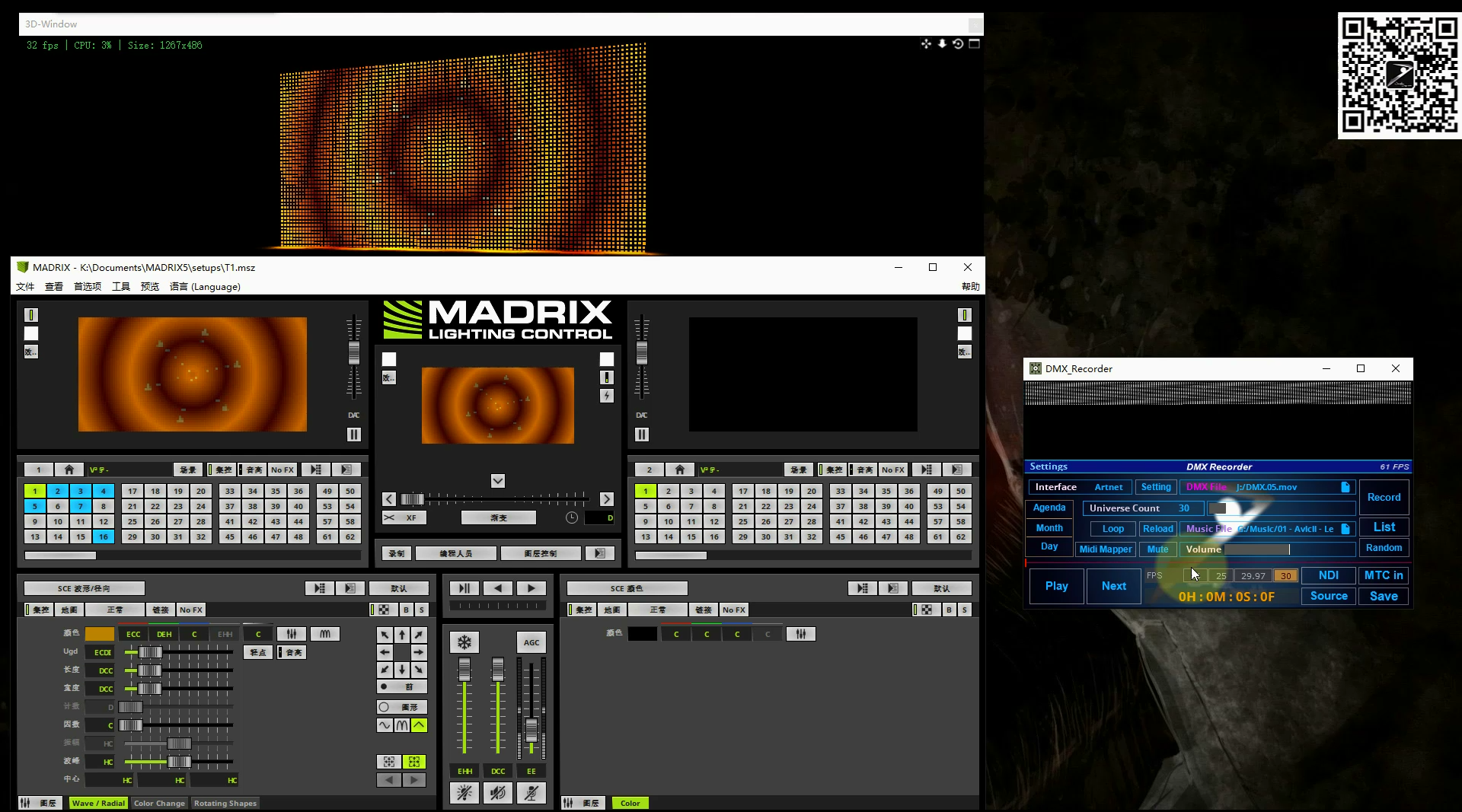The height and width of the screenshot is (812, 1462).
Task: Toggle the B button in left effect panel
Action: tap(406, 610)
